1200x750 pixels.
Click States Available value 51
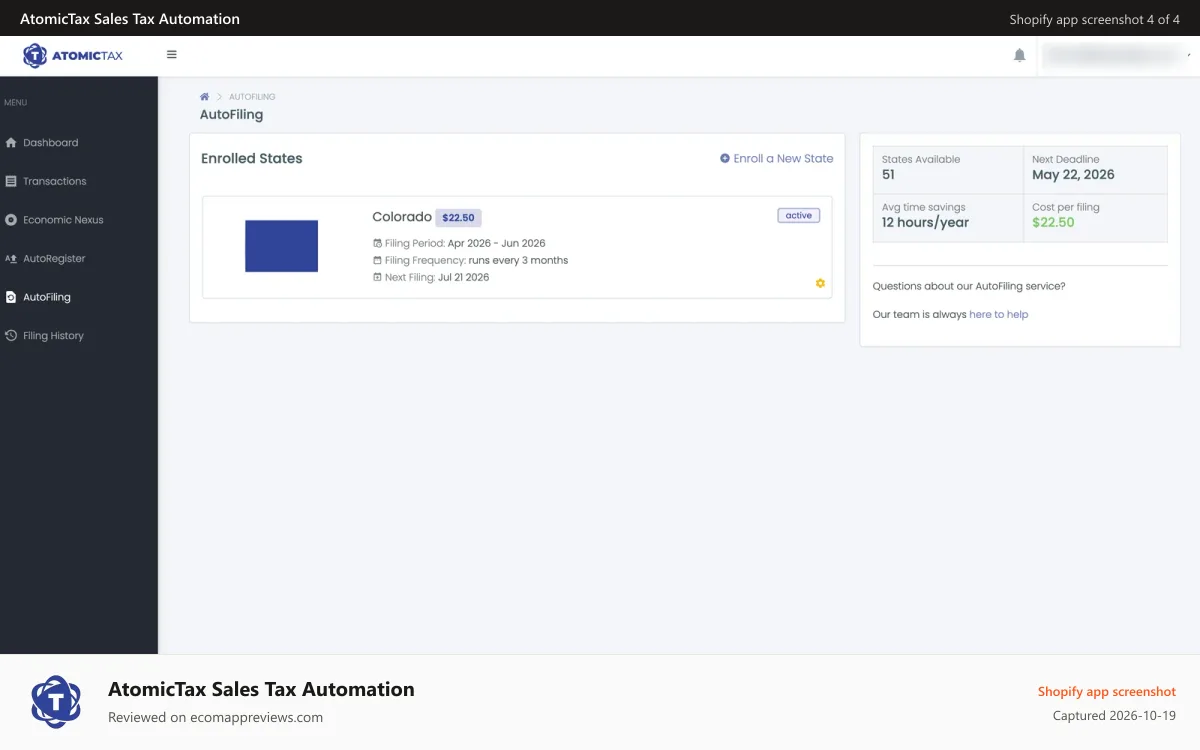pyautogui.click(x=888, y=175)
